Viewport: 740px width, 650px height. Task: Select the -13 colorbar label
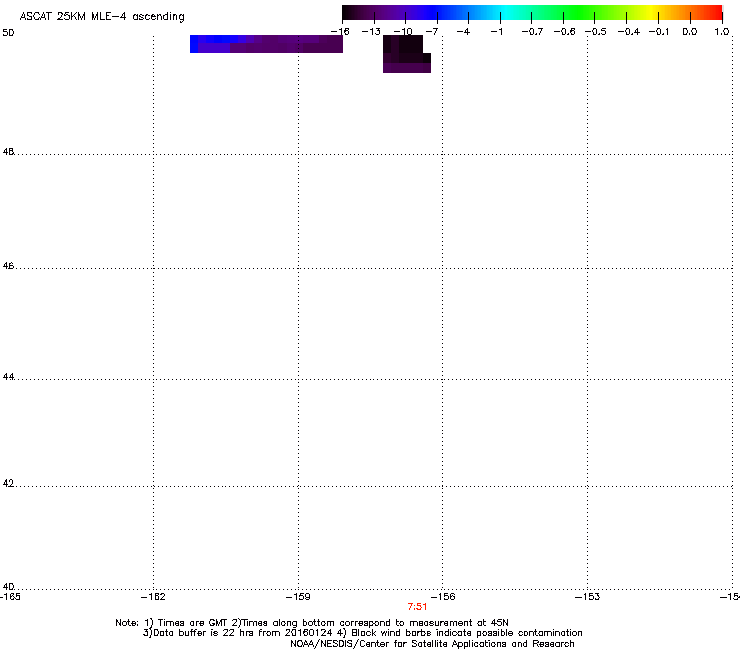pos(371,32)
